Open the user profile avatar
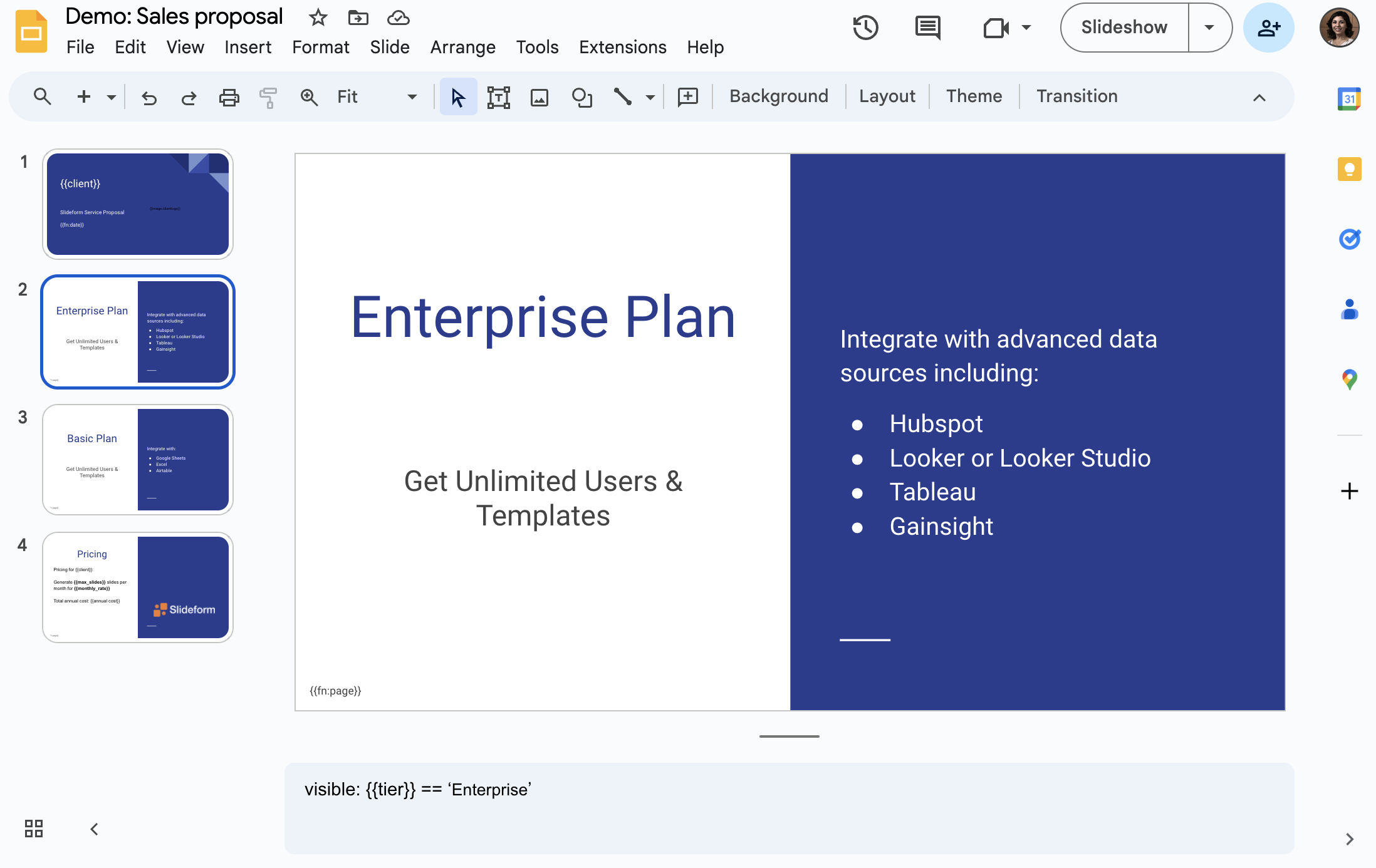The image size is (1376, 868). [1340, 28]
